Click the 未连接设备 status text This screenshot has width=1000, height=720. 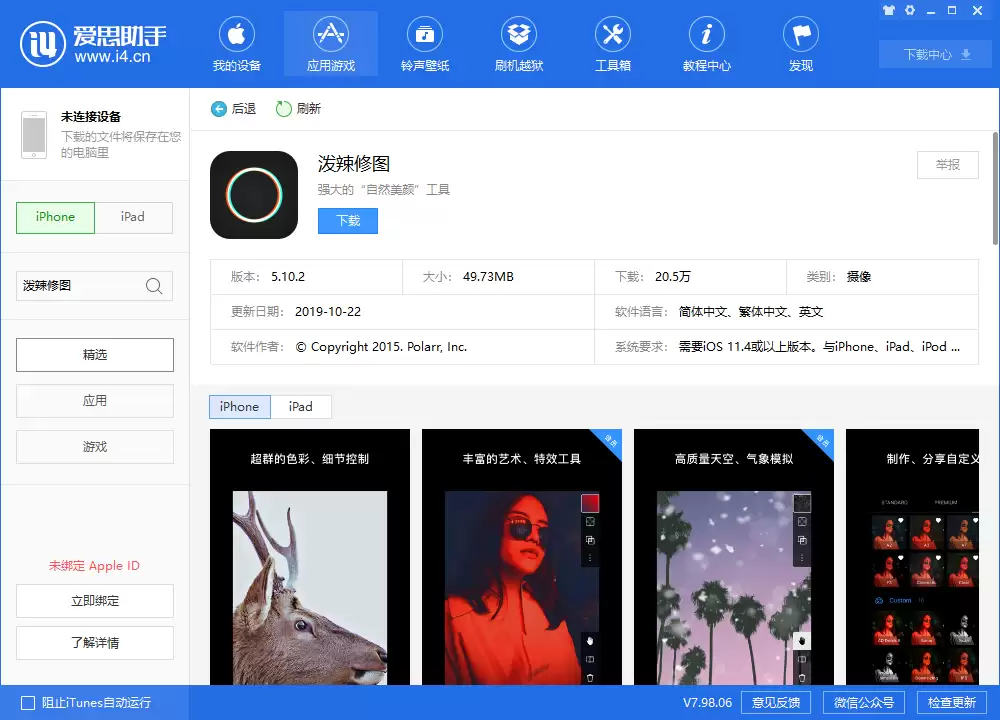point(91,117)
